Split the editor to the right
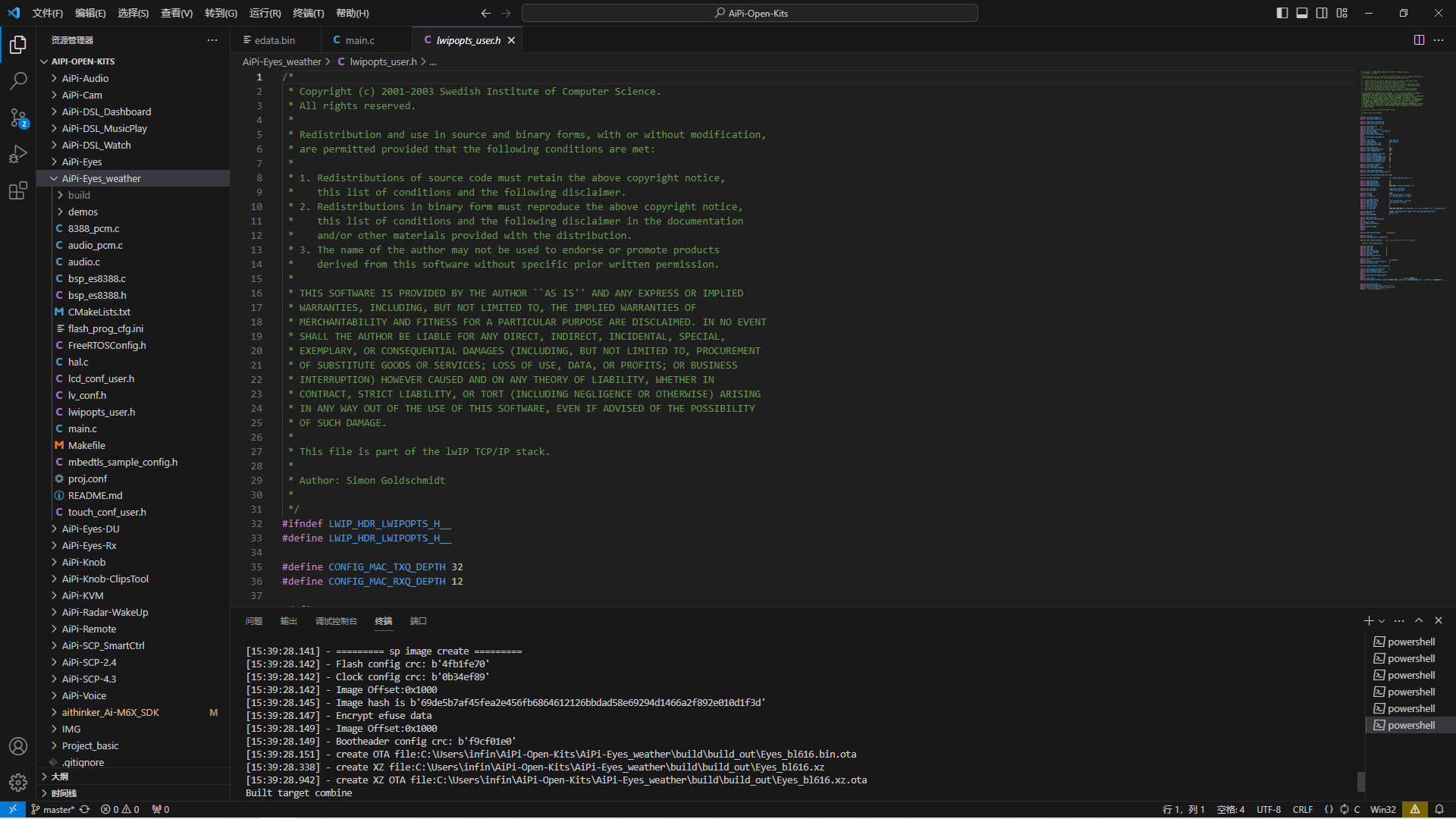The height and width of the screenshot is (819, 1456). [1419, 40]
